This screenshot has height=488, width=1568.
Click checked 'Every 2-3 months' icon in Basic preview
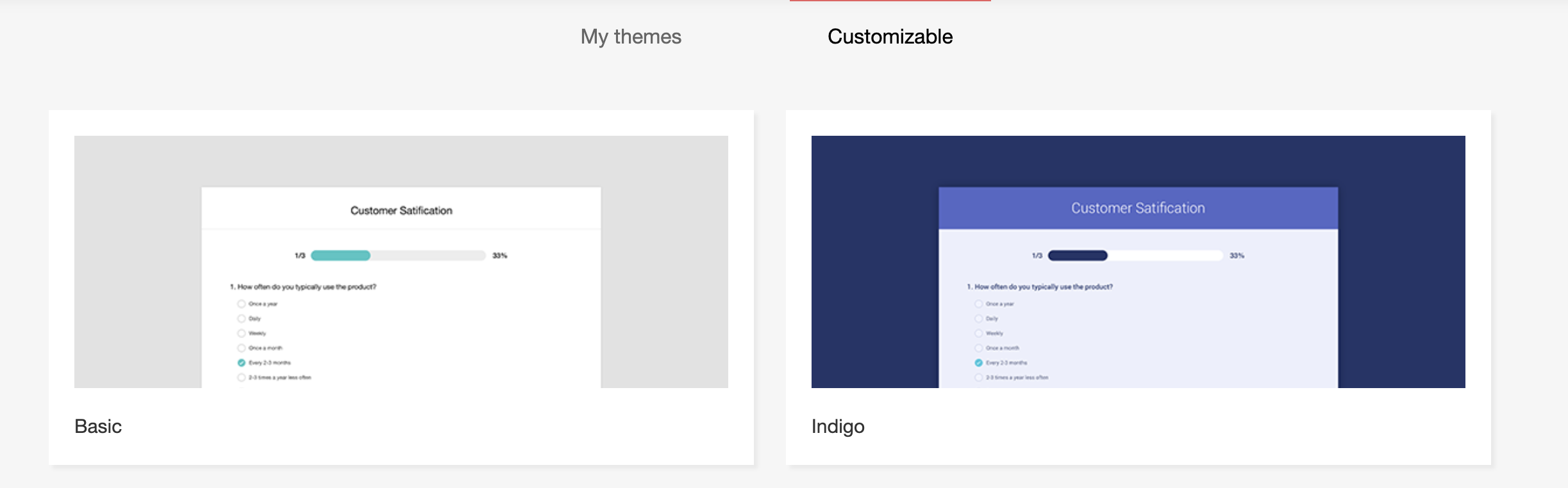pos(242,363)
